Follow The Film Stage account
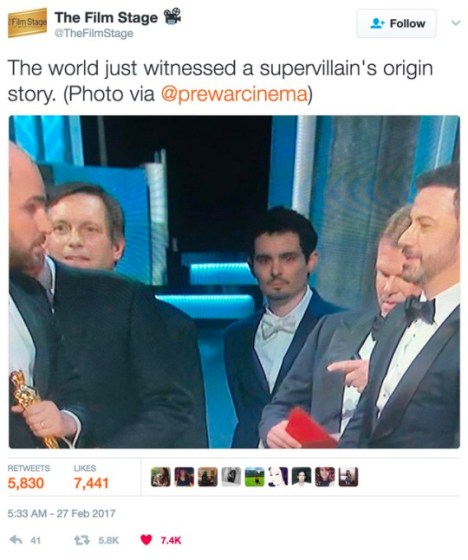The width and height of the screenshot is (468, 560). pos(396,23)
